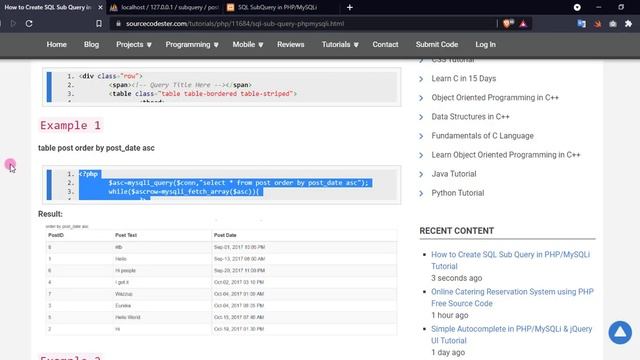This screenshot has height=360, width=640.
Task: Close the How to Create SQL Sub Query tab
Action: coord(100,7)
